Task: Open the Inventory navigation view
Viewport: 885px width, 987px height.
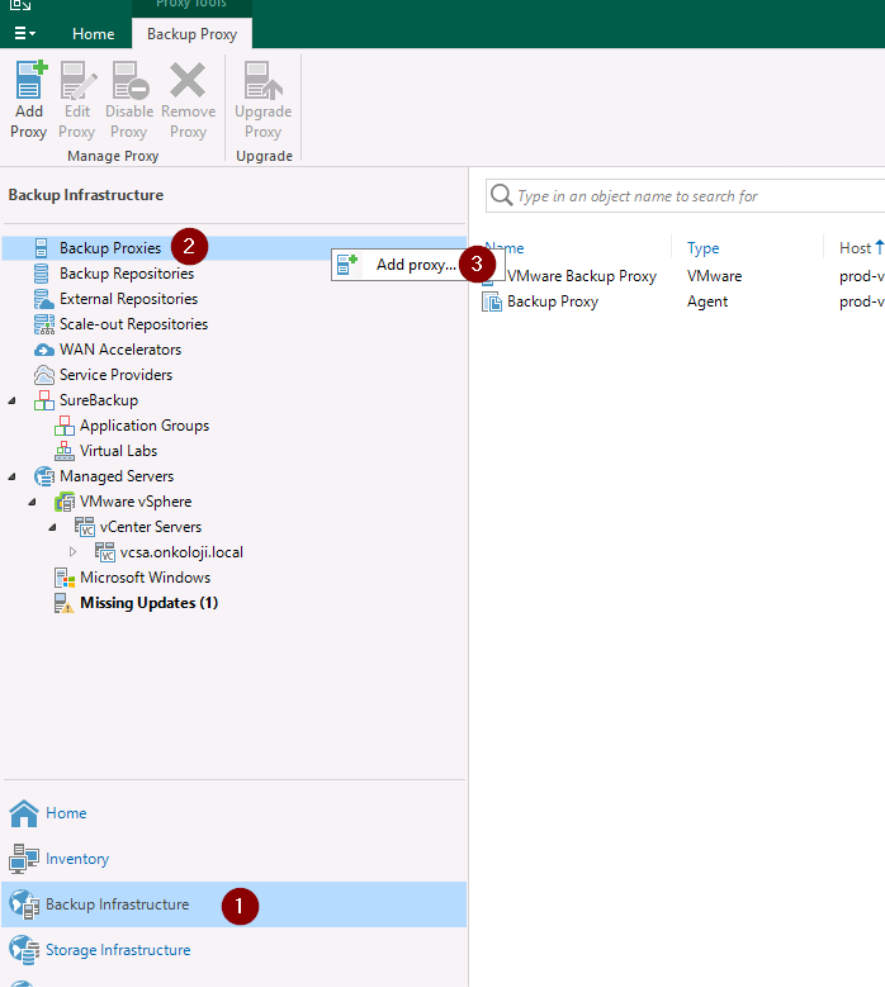Action: 77,859
